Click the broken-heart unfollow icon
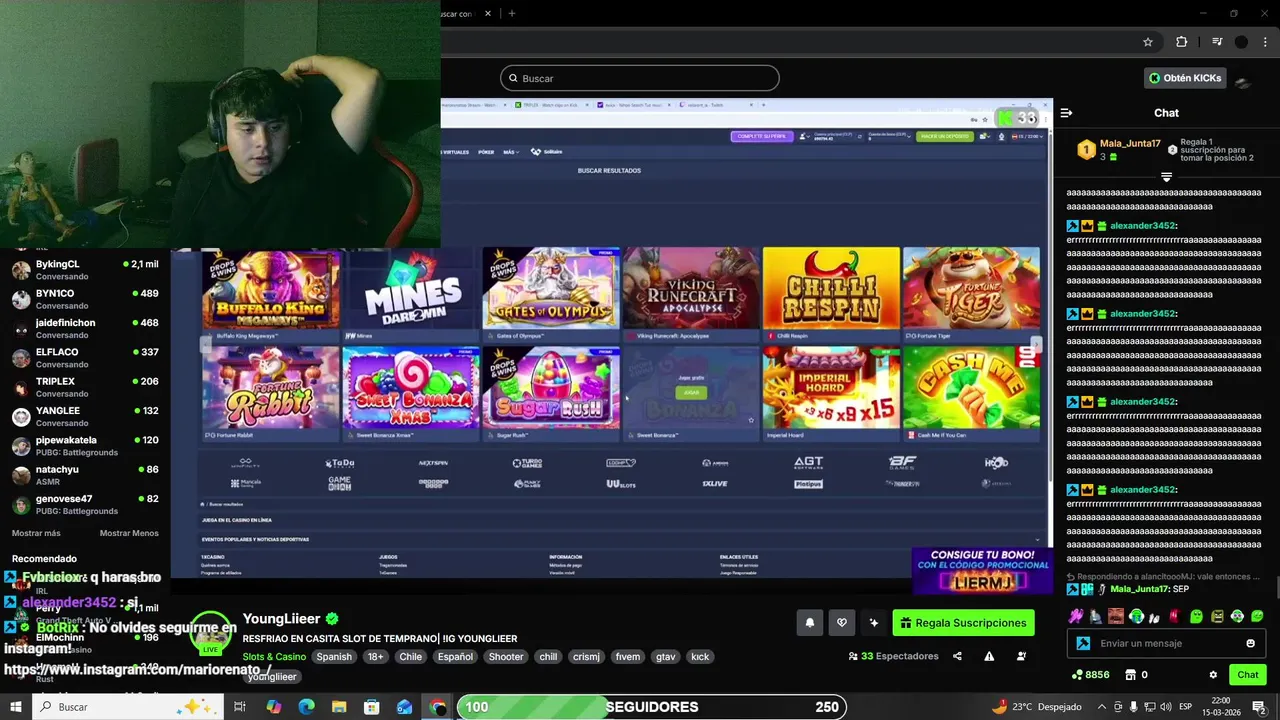The height and width of the screenshot is (720, 1280). 842,623
